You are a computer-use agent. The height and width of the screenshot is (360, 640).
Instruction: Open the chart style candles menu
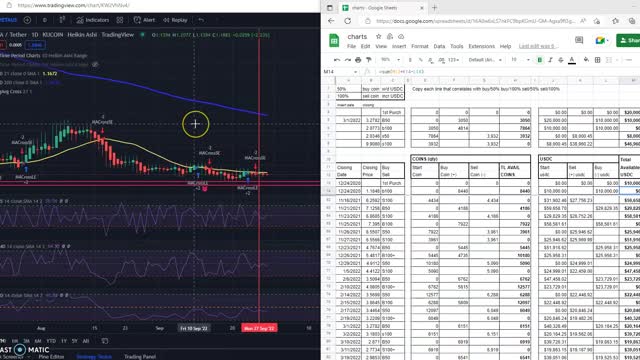62,20
